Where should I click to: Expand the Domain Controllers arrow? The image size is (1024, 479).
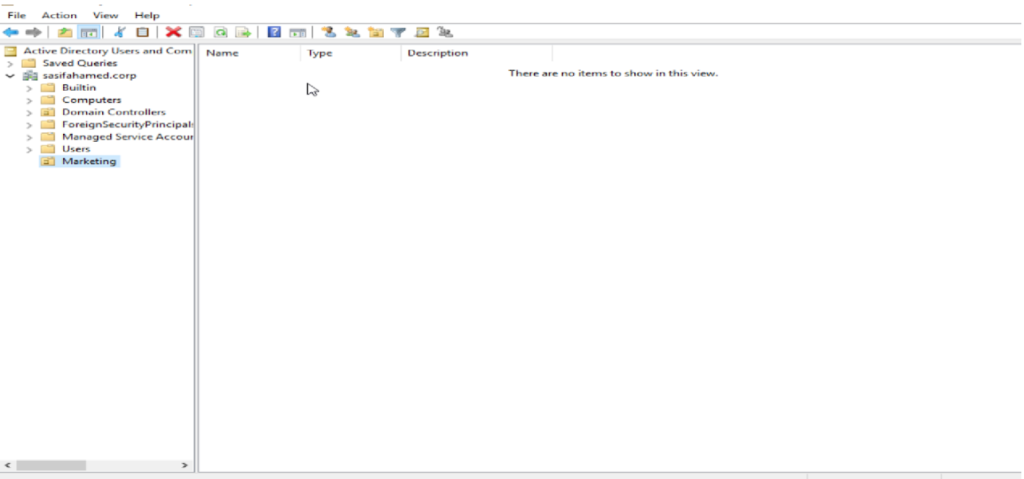[x=29, y=113]
